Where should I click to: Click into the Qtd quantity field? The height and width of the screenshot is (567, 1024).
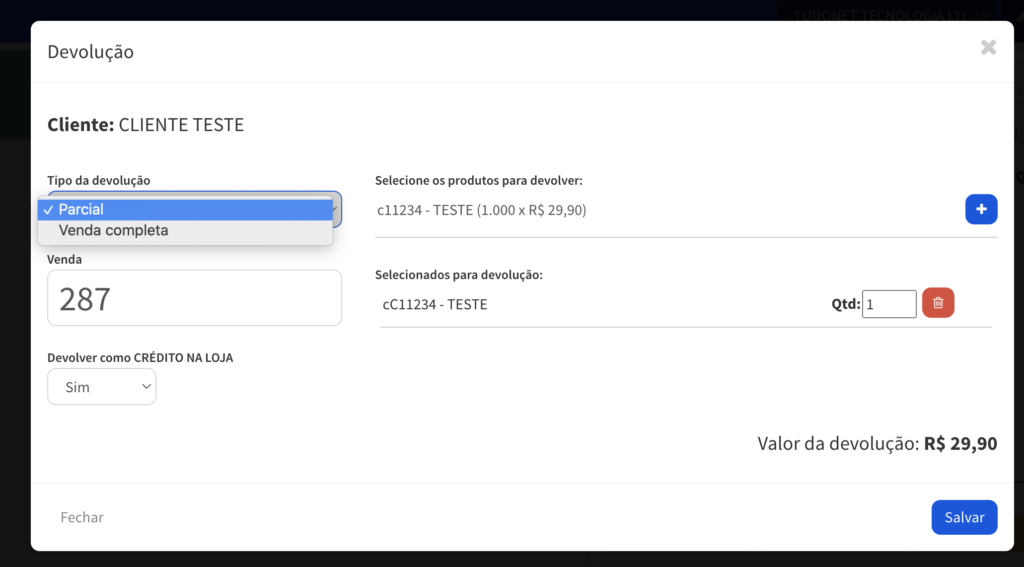889,304
